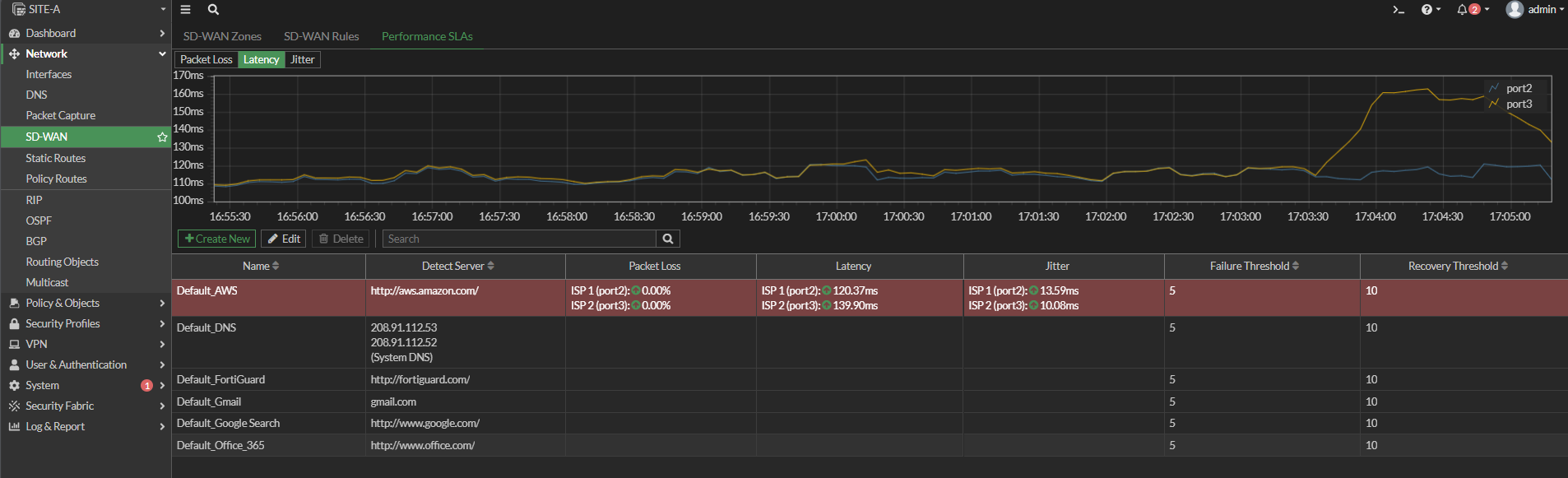Open the admin user dropdown
Viewport: 1568px width, 478px height.
[1534, 10]
